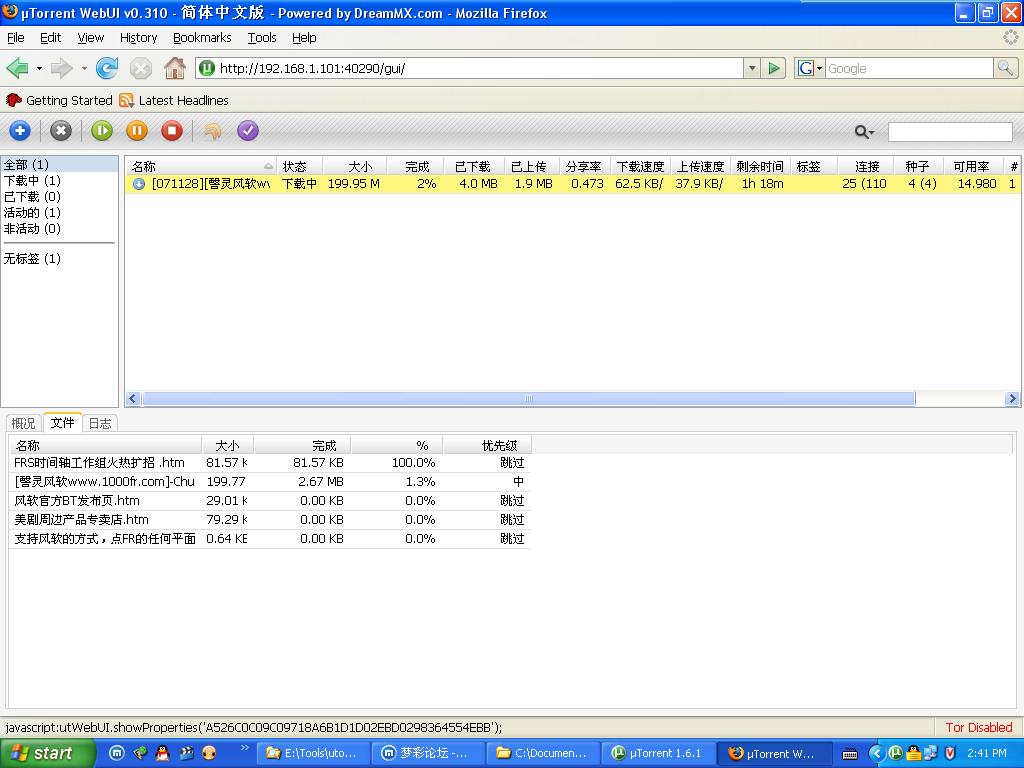Select the 全部 (1) category
Viewport: 1024px width, 768px height.
pyautogui.click(x=59, y=165)
